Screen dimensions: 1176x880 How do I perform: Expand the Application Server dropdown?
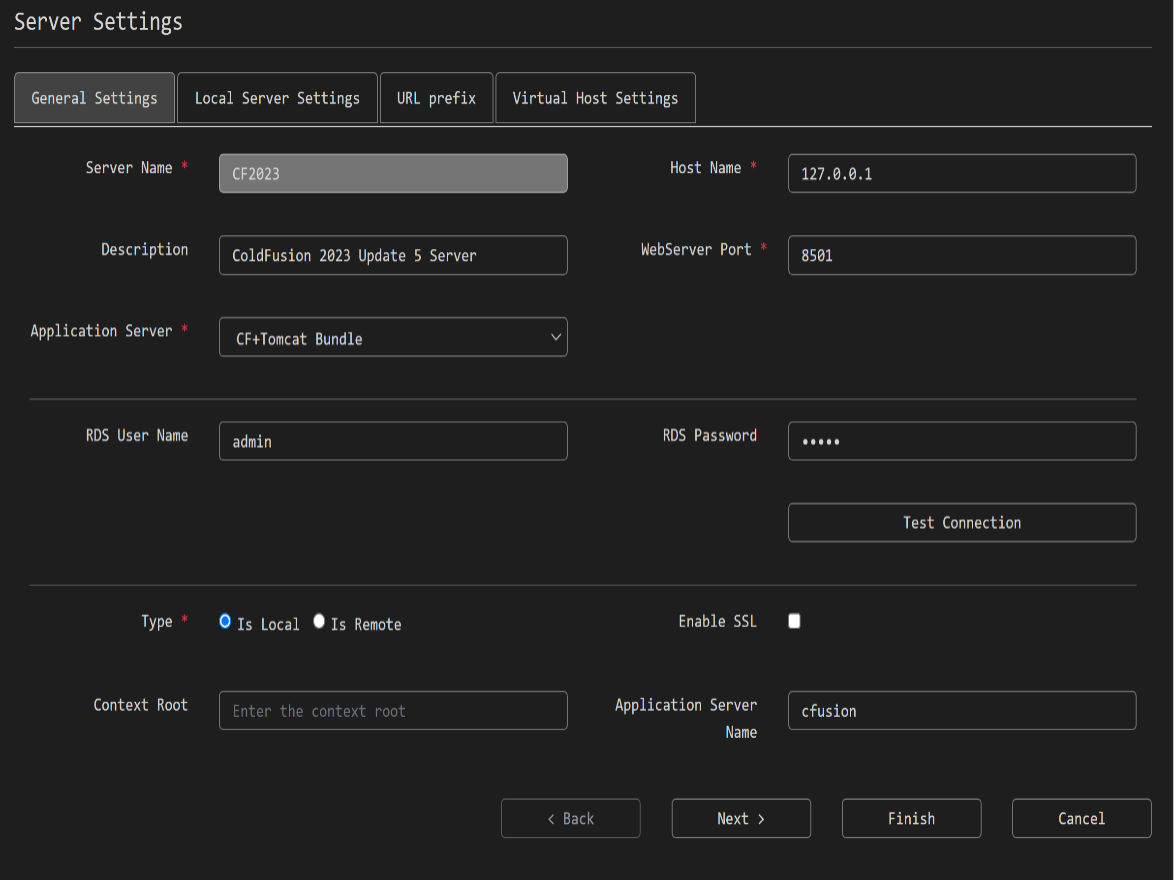click(393, 337)
